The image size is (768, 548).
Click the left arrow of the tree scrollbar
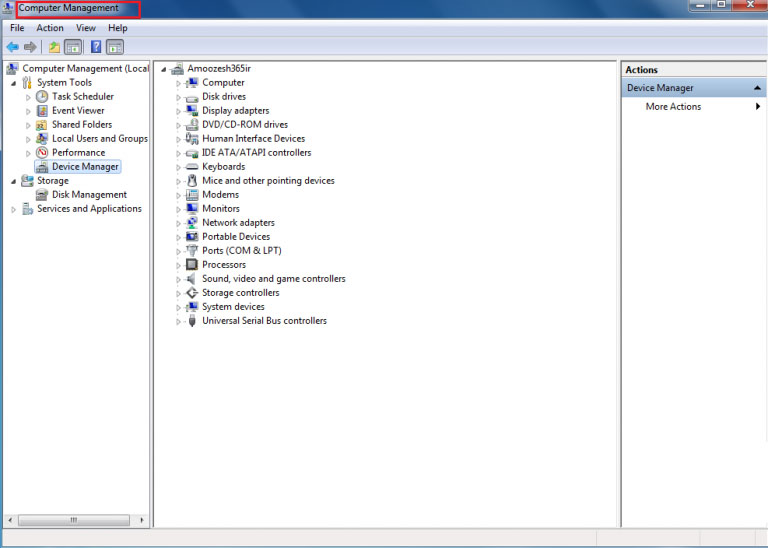(x=10, y=520)
